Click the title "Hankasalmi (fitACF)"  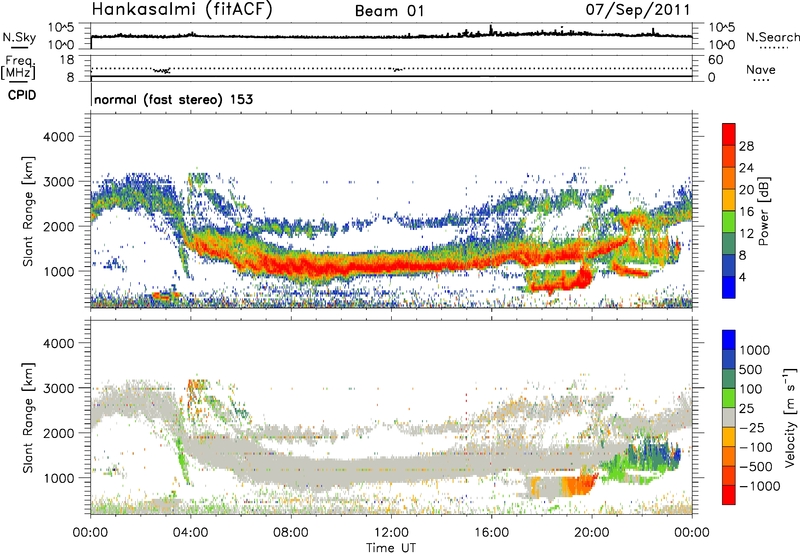click(182, 10)
